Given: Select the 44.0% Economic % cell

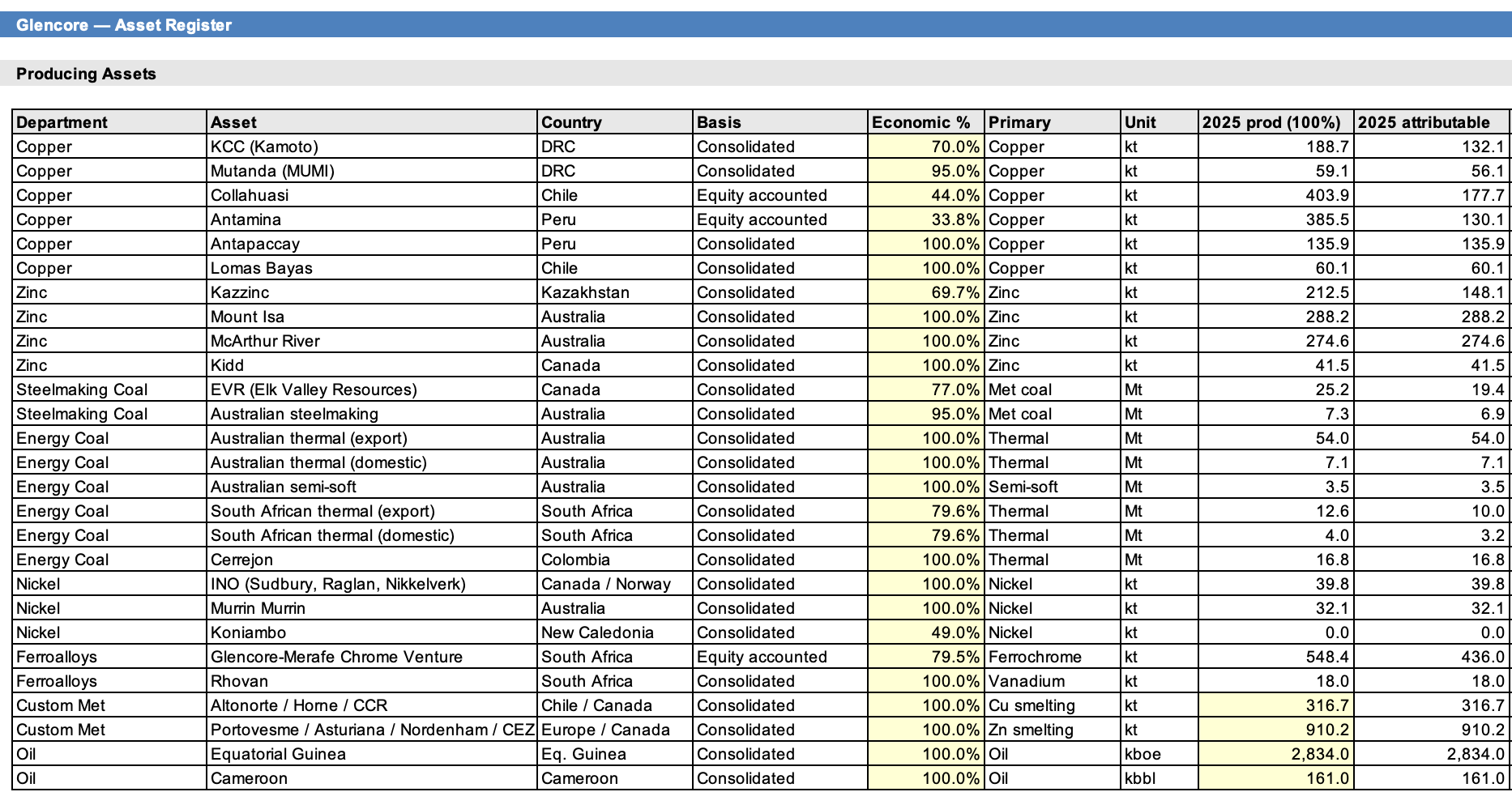Looking at the screenshot, I should pos(926,195).
